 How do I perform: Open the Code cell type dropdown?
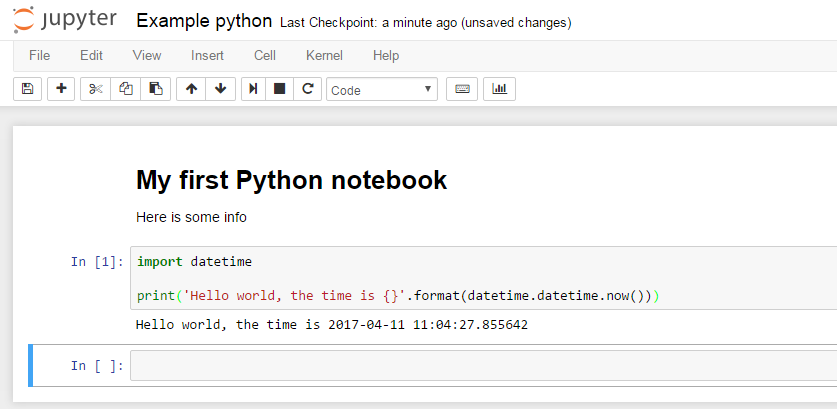click(x=382, y=90)
